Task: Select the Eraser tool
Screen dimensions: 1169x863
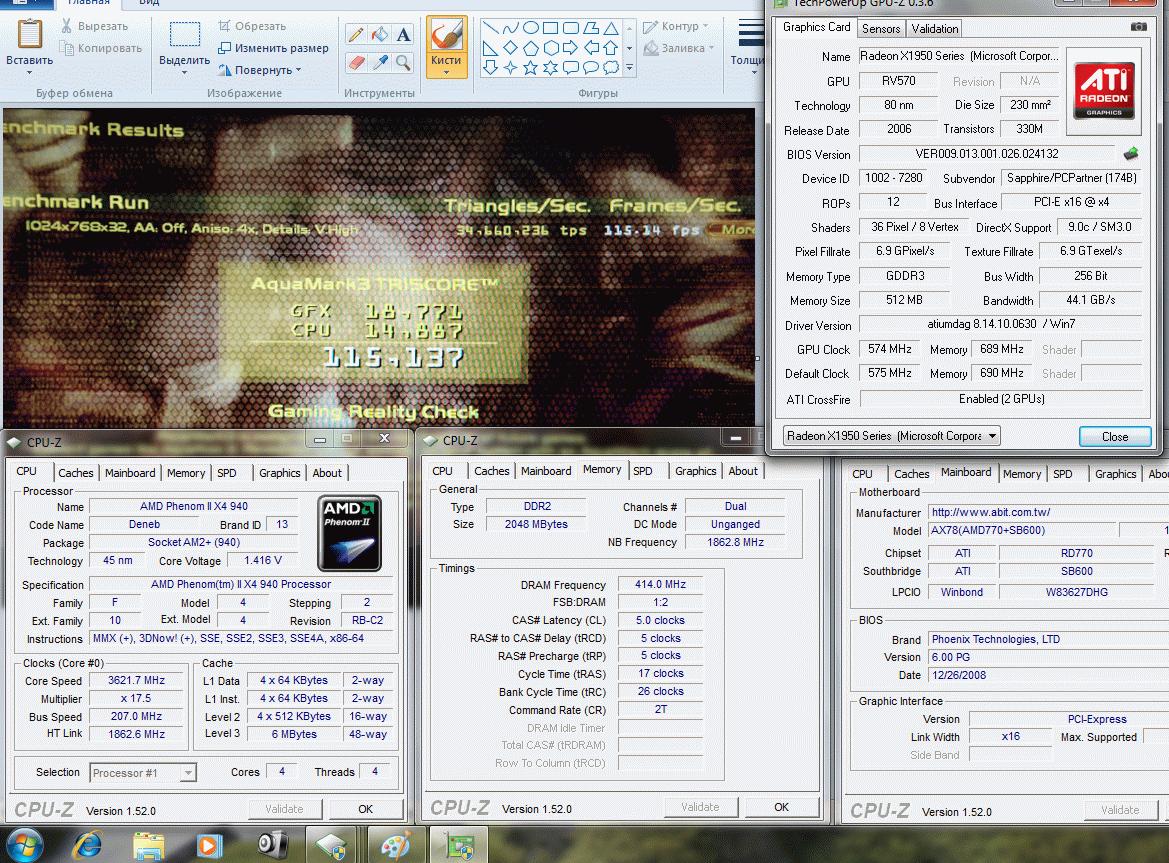Action: 356,63
